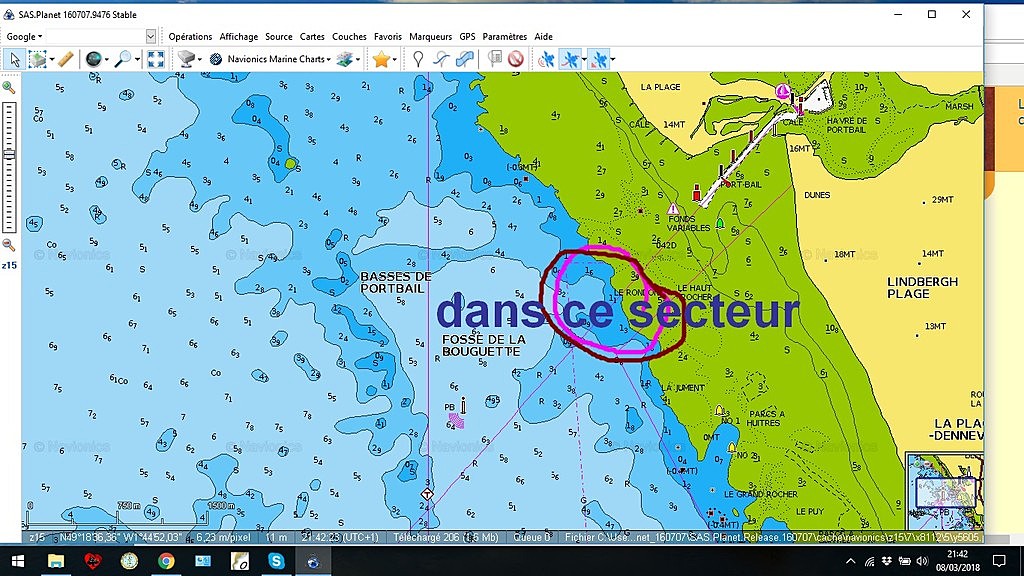Open the GPS menu
1024x576 pixels.
pos(468,37)
